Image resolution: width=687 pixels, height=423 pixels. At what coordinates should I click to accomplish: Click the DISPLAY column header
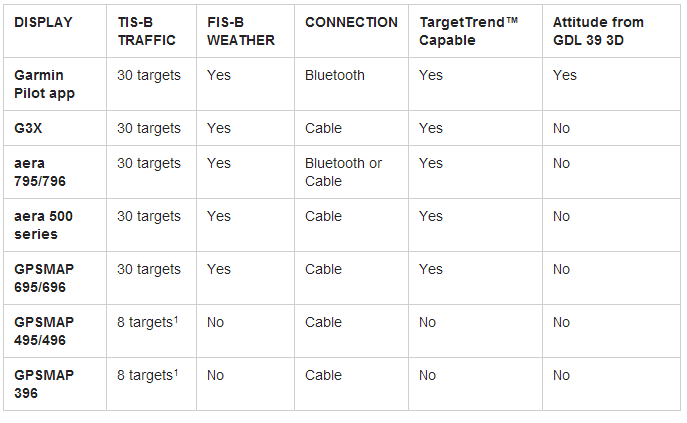tap(43, 22)
